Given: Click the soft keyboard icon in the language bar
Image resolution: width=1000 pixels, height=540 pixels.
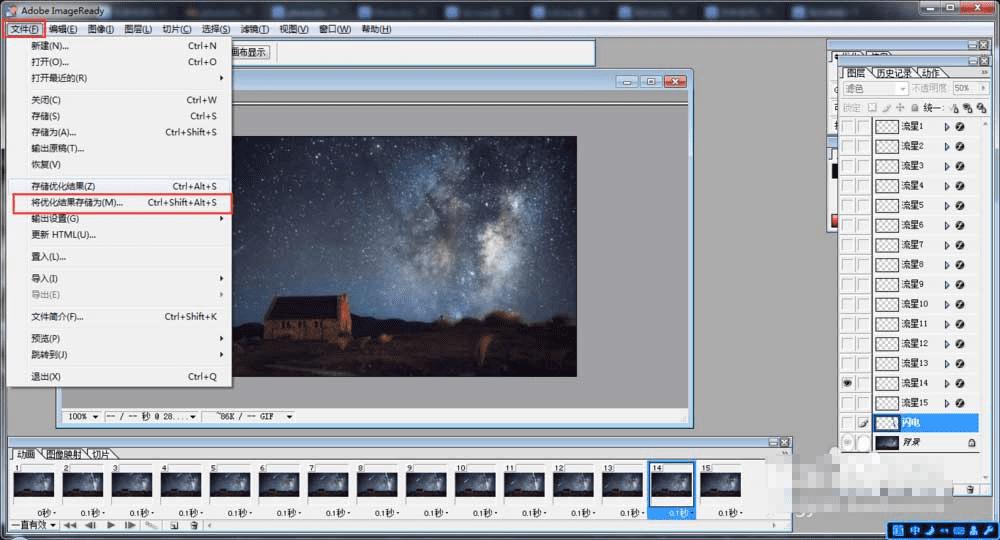Looking at the screenshot, I should (959, 530).
